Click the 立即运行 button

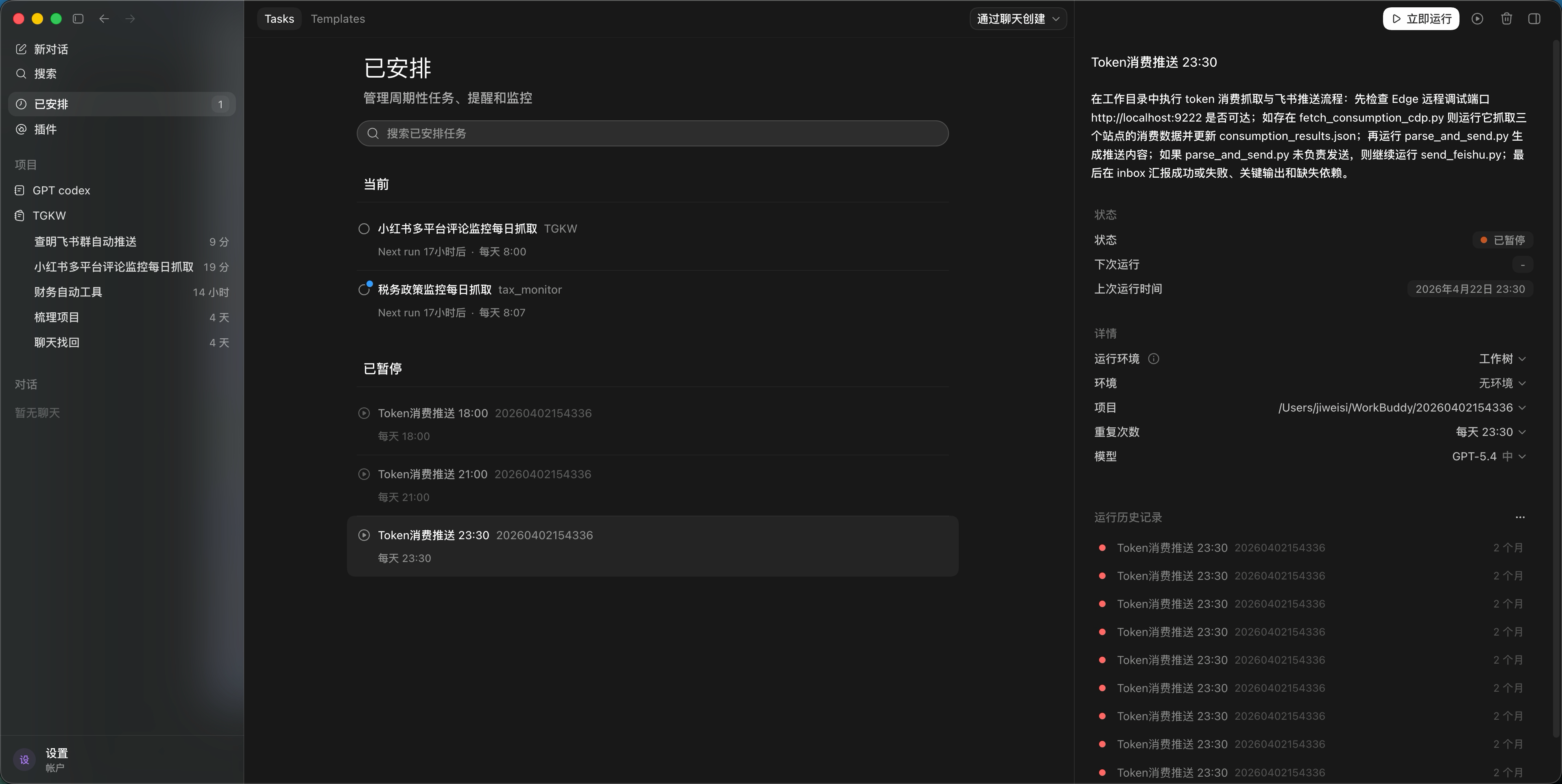[1421, 19]
